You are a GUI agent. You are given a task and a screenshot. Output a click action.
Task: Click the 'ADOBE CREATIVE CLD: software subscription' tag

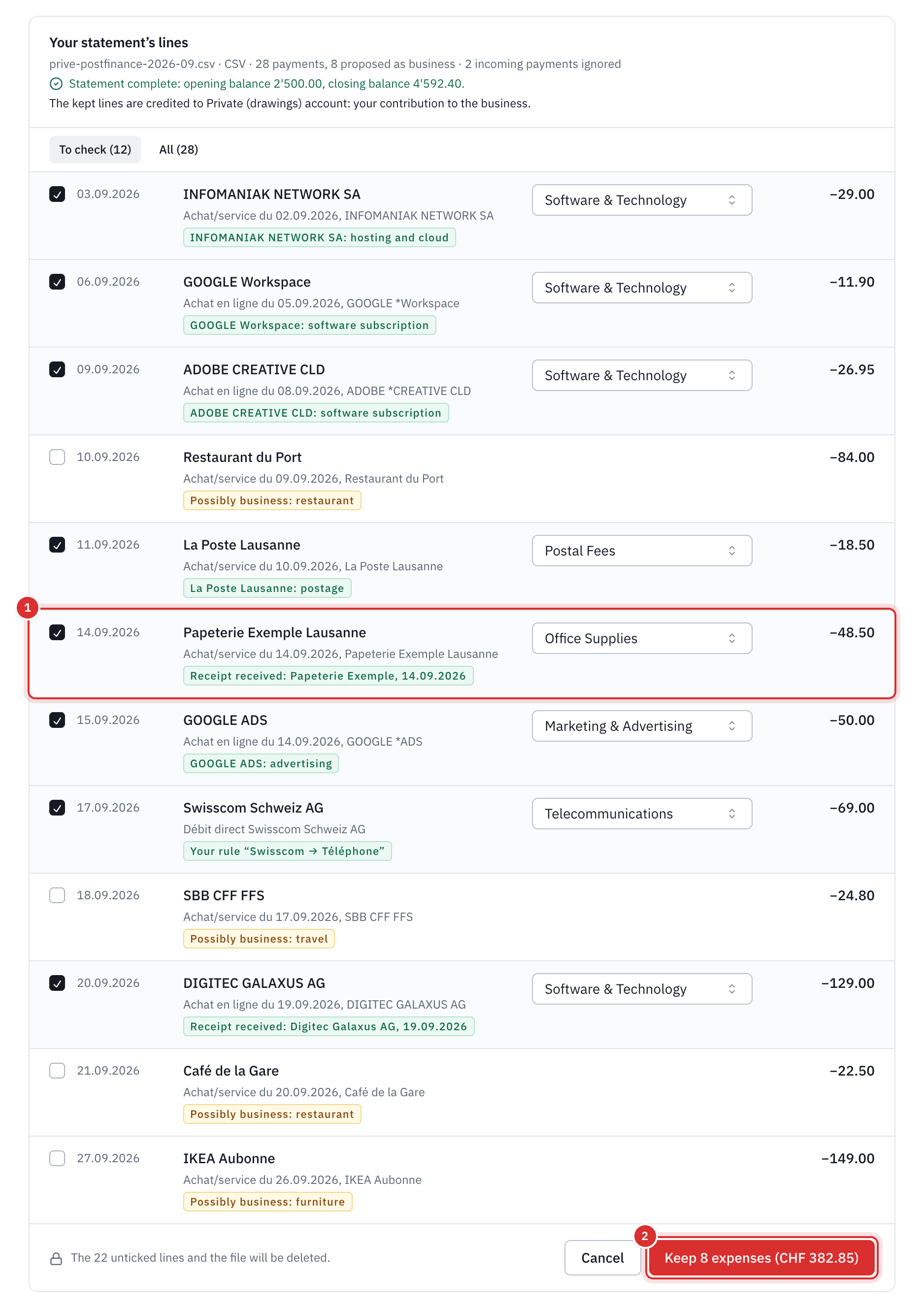(x=316, y=413)
